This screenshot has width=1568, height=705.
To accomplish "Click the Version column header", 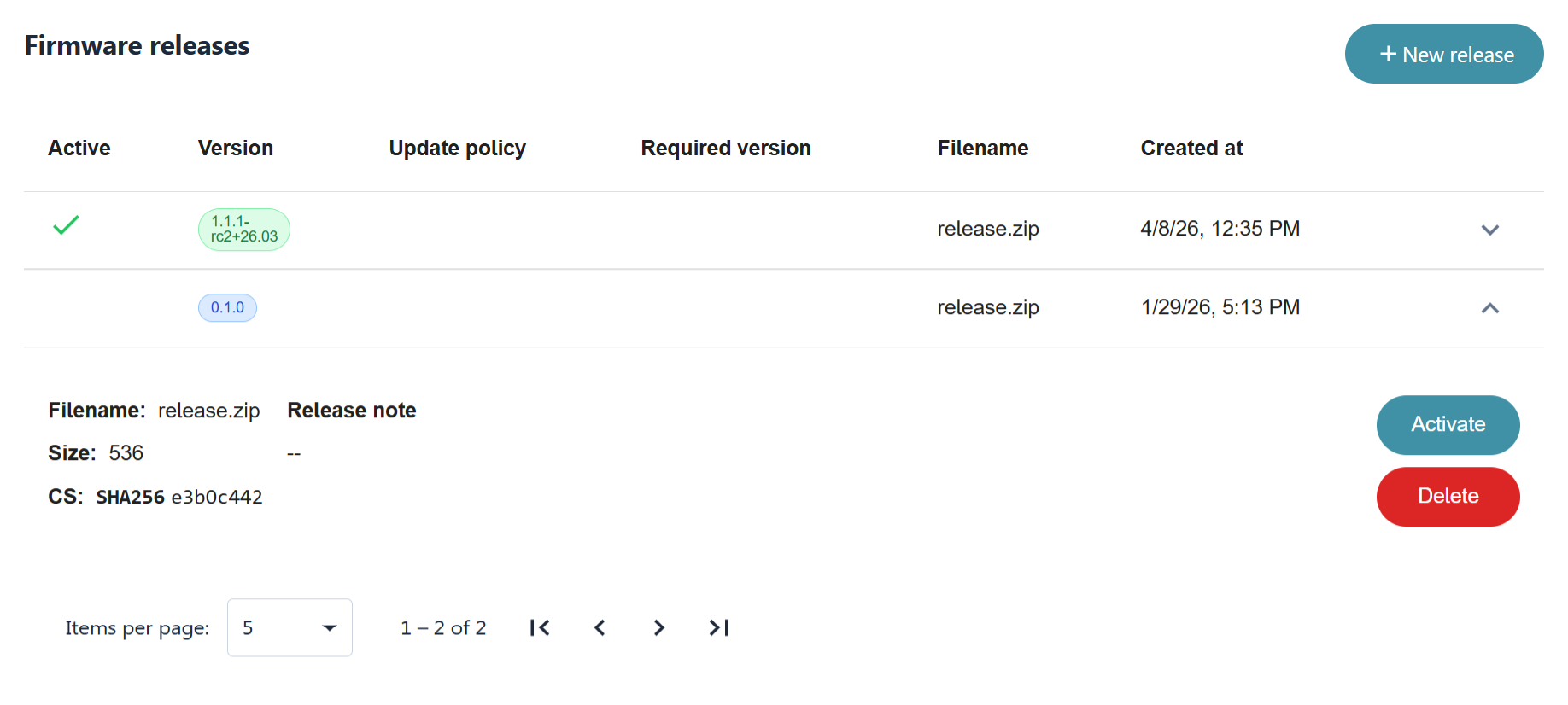I will click(236, 149).
